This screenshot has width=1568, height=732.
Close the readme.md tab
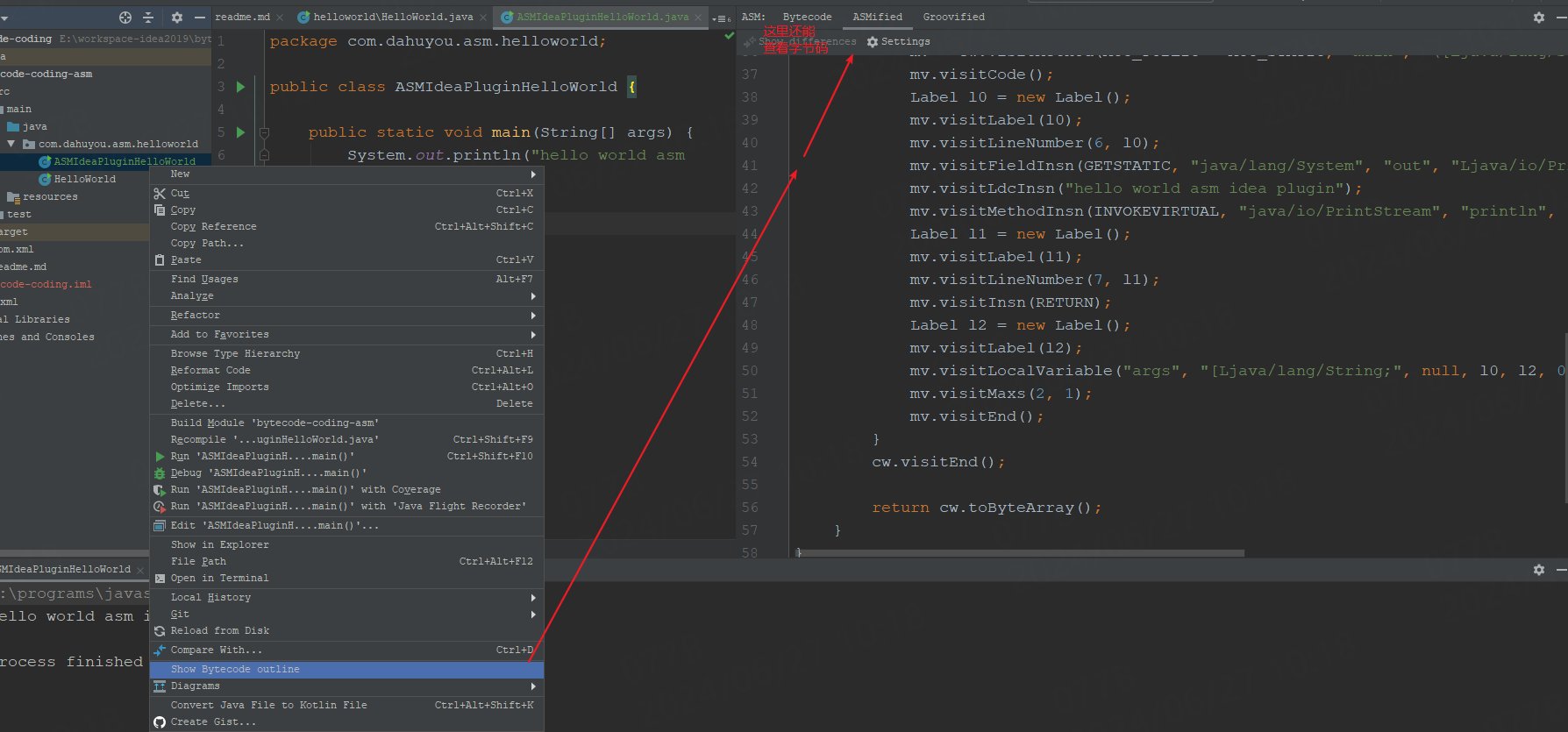coord(280,18)
